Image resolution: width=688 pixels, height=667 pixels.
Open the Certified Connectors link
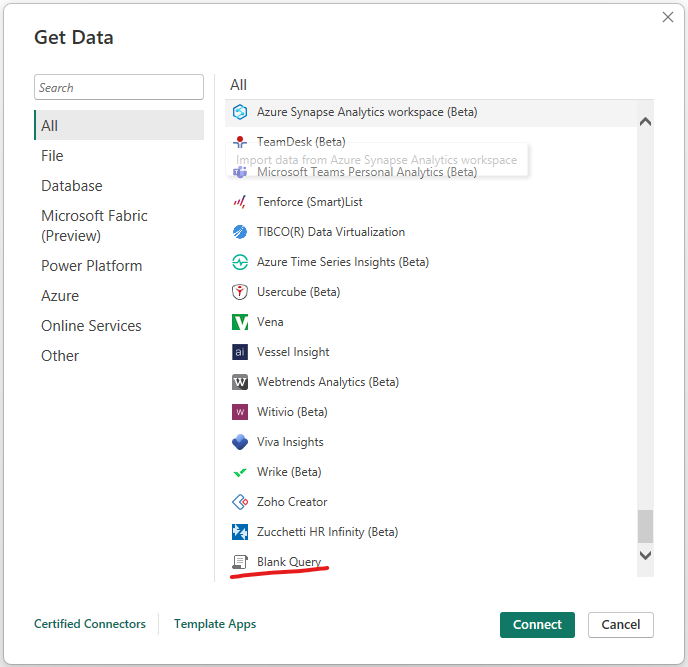point(90,624)
